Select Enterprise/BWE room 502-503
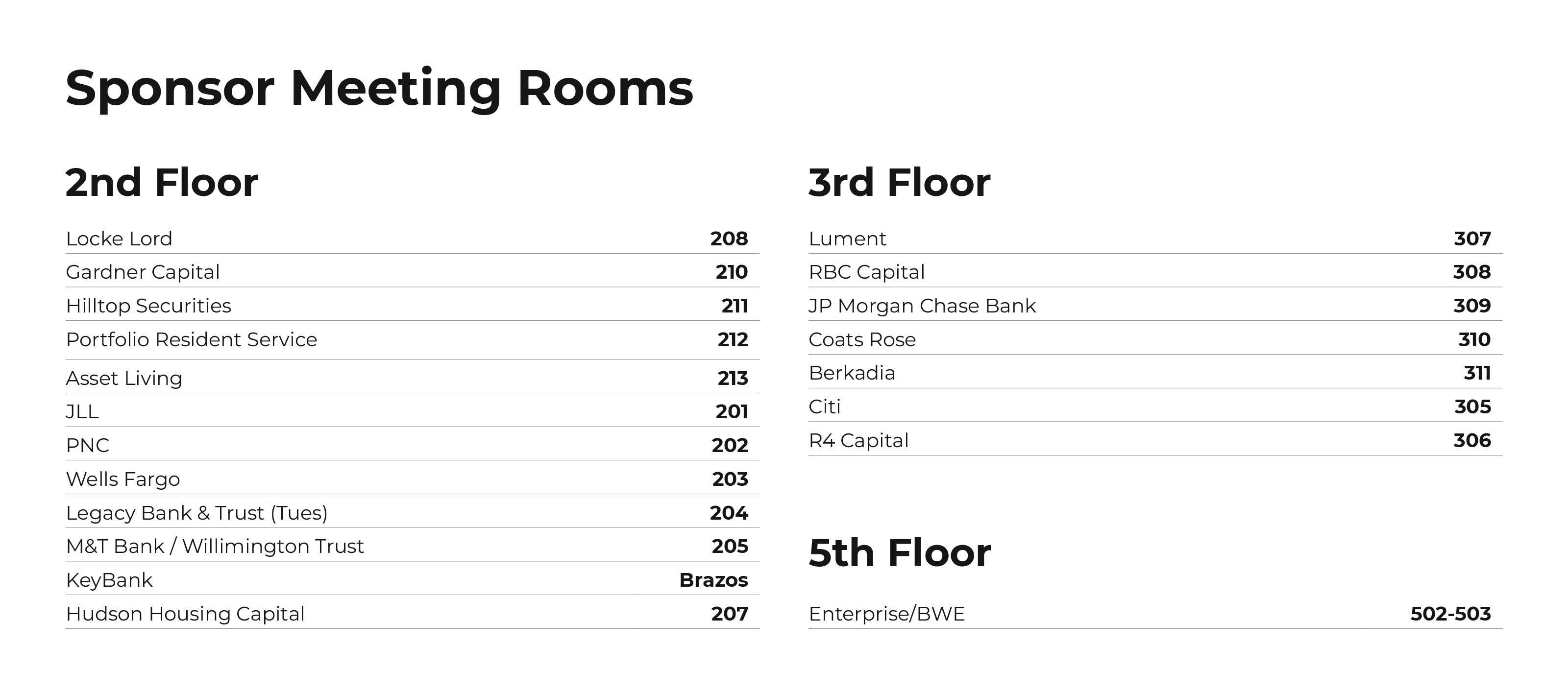Screen dimensions: 1568x694 click(1451, 614)
